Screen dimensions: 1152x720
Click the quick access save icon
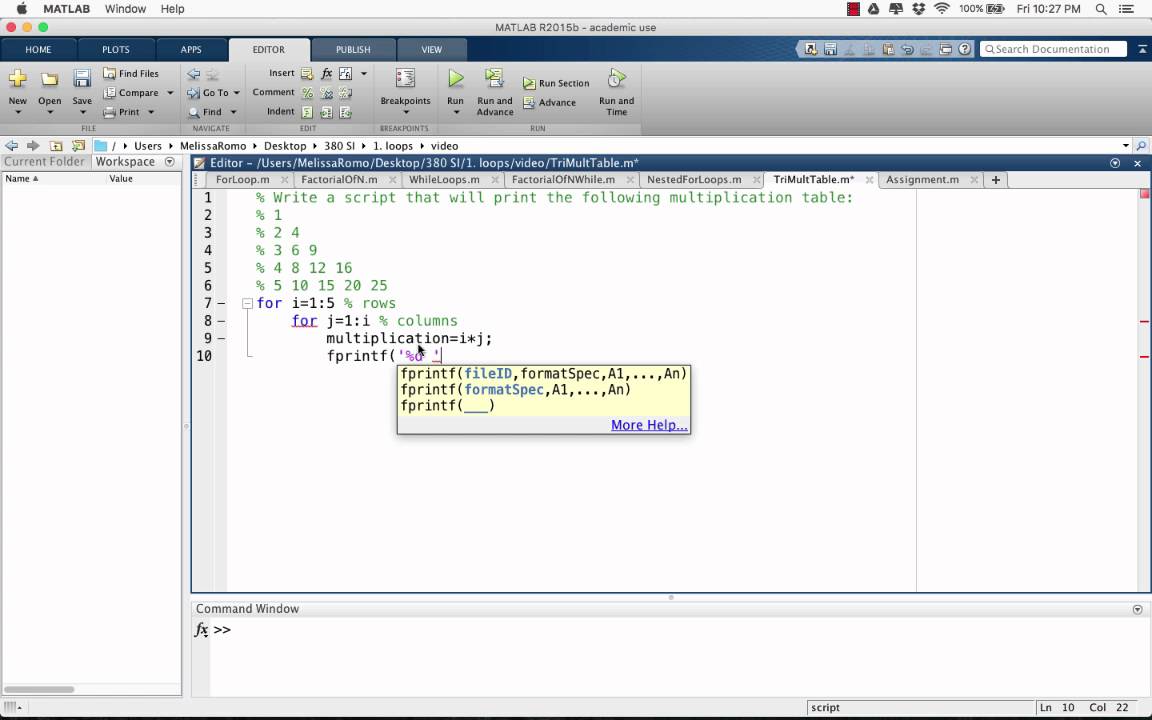click(x=830, y=49)
